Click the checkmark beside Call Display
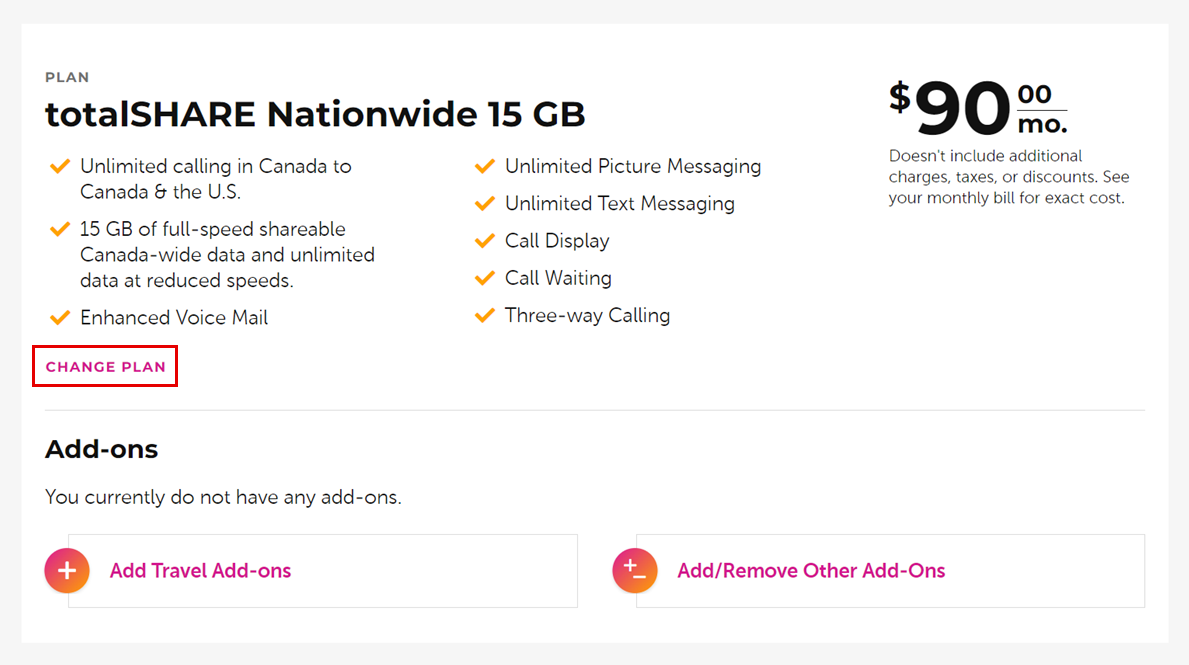Screen dimensions: 1189x665 pos(484,240)
